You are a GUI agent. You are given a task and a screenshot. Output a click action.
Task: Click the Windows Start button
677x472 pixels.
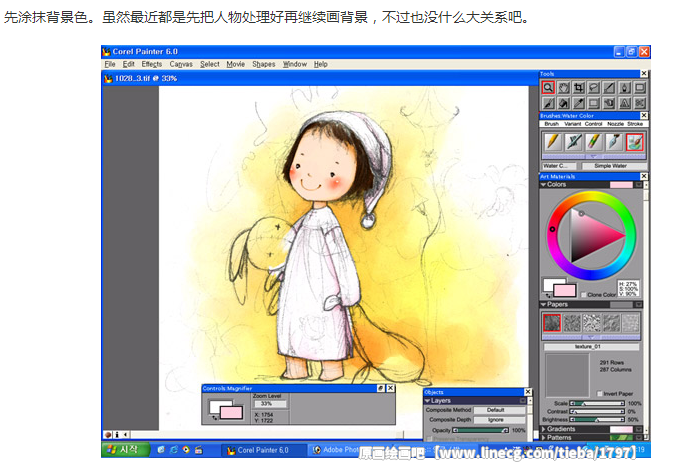click(125, 450)
